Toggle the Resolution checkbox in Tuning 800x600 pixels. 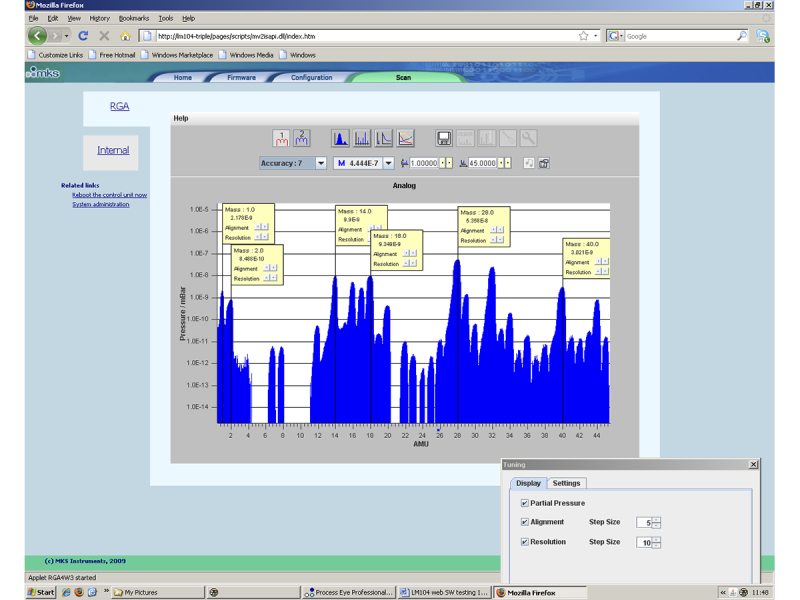[x=525, y=542]
